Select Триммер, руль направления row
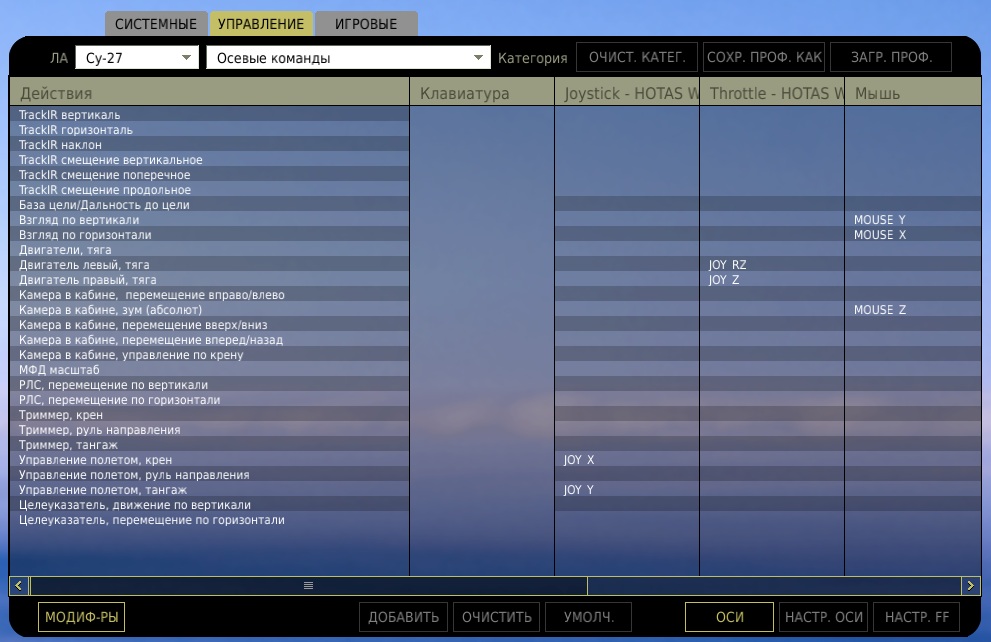Screen dimensions: 991x642 coord(209,430)
